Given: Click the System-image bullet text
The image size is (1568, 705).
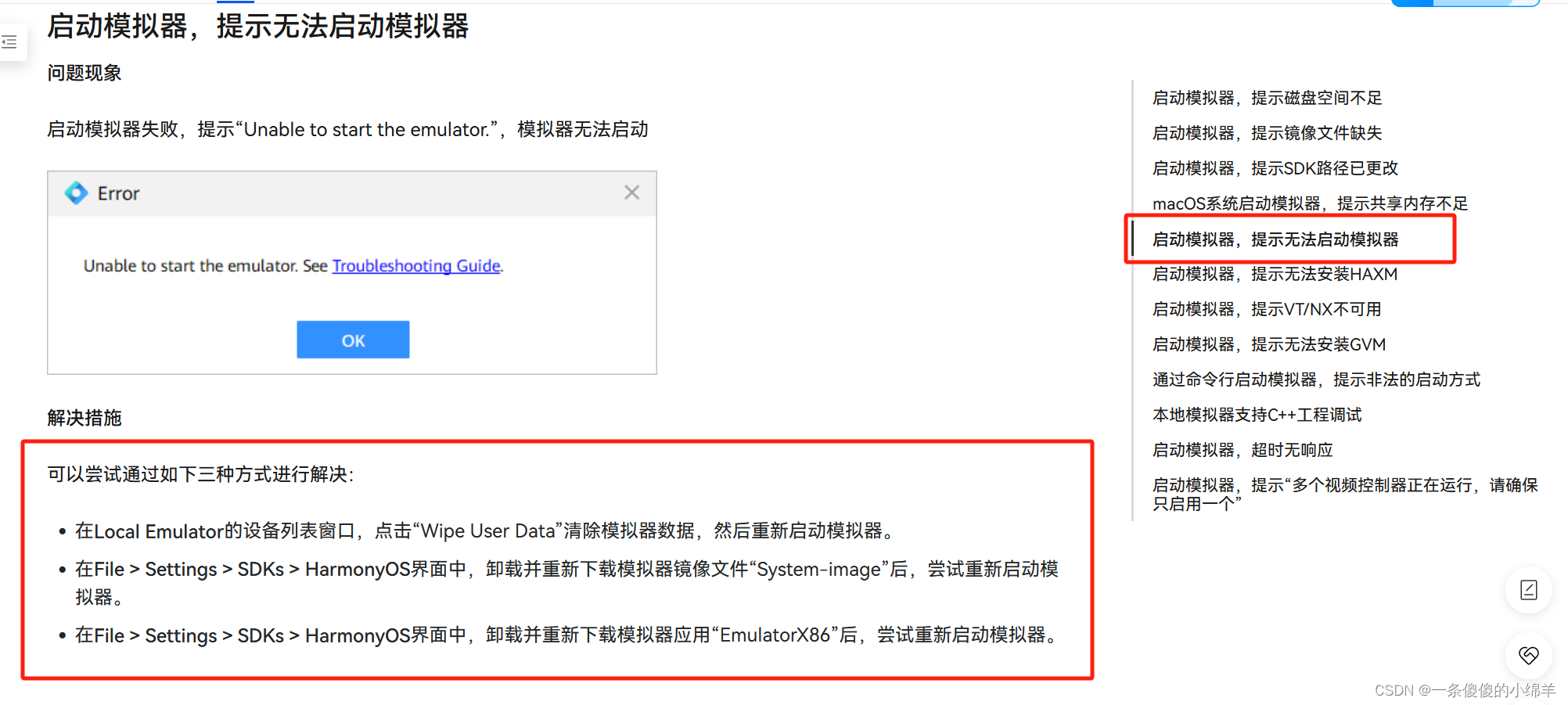Looking at the screenshot, I should [566, 583].
